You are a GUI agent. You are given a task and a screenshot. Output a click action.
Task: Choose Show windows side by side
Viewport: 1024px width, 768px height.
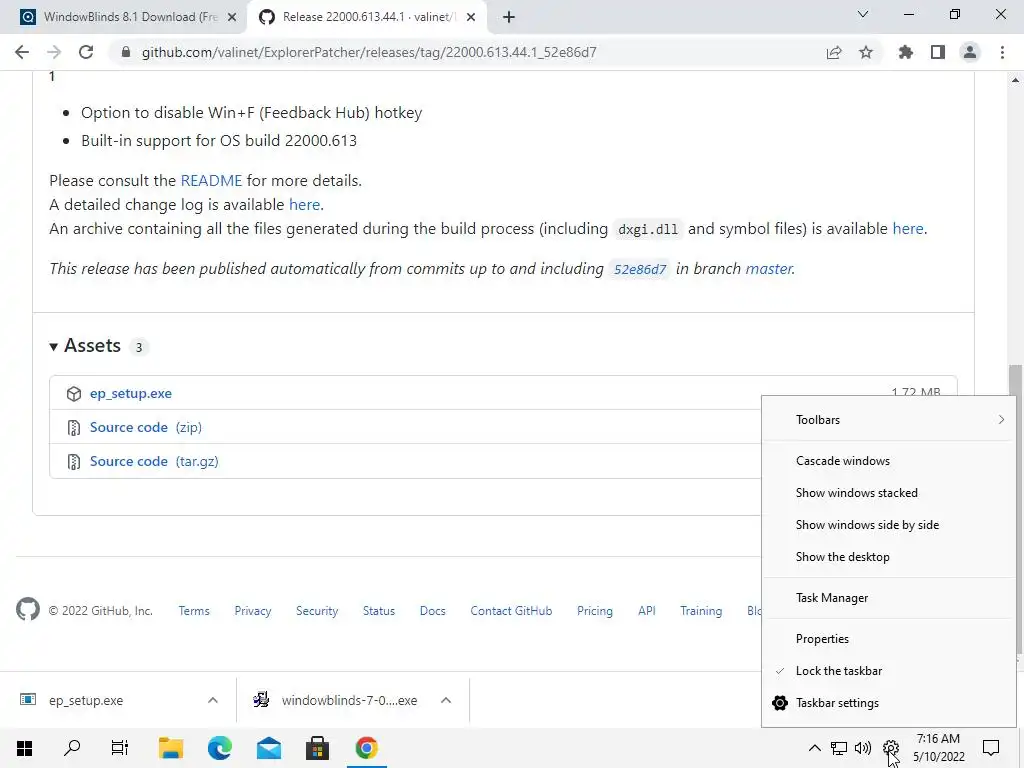click(889, 525)
